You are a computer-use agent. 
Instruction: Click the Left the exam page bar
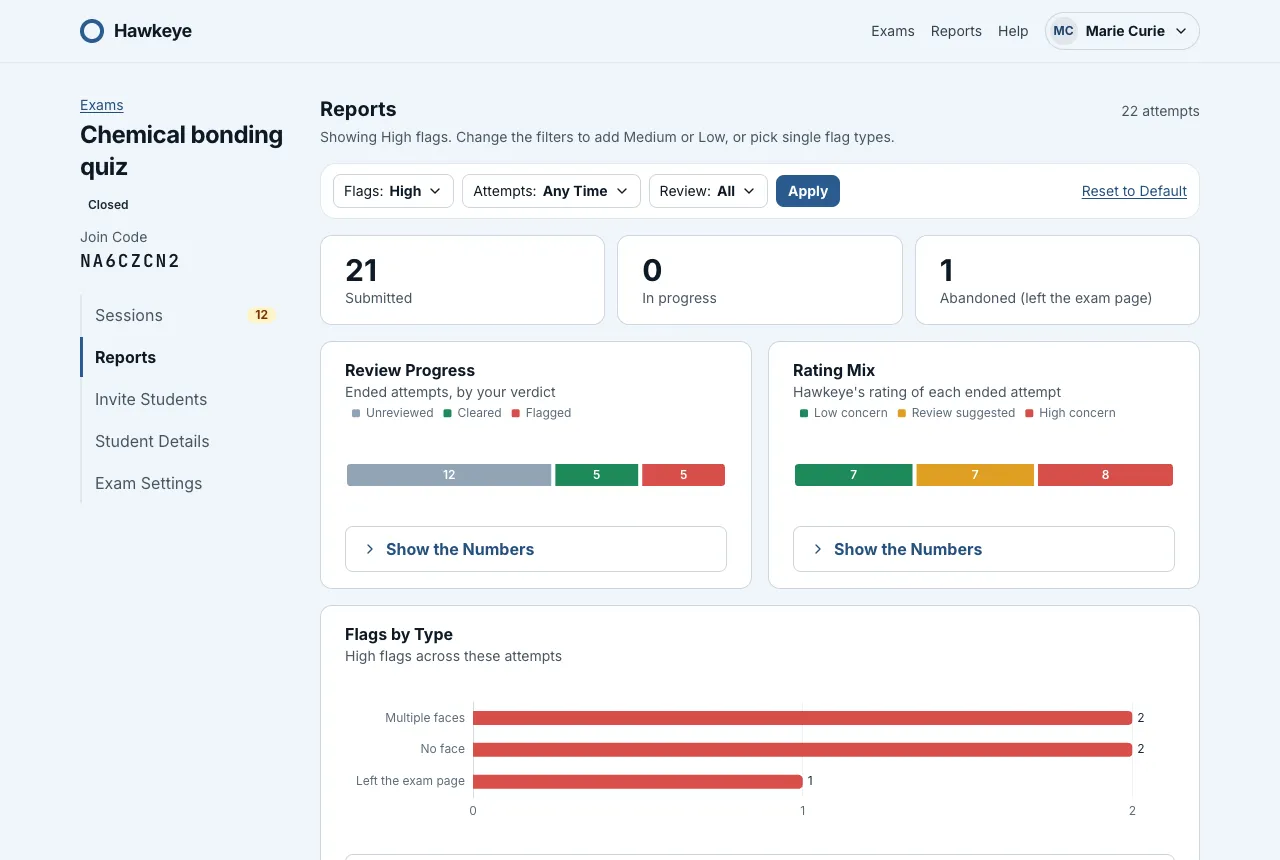click(638, 781)
